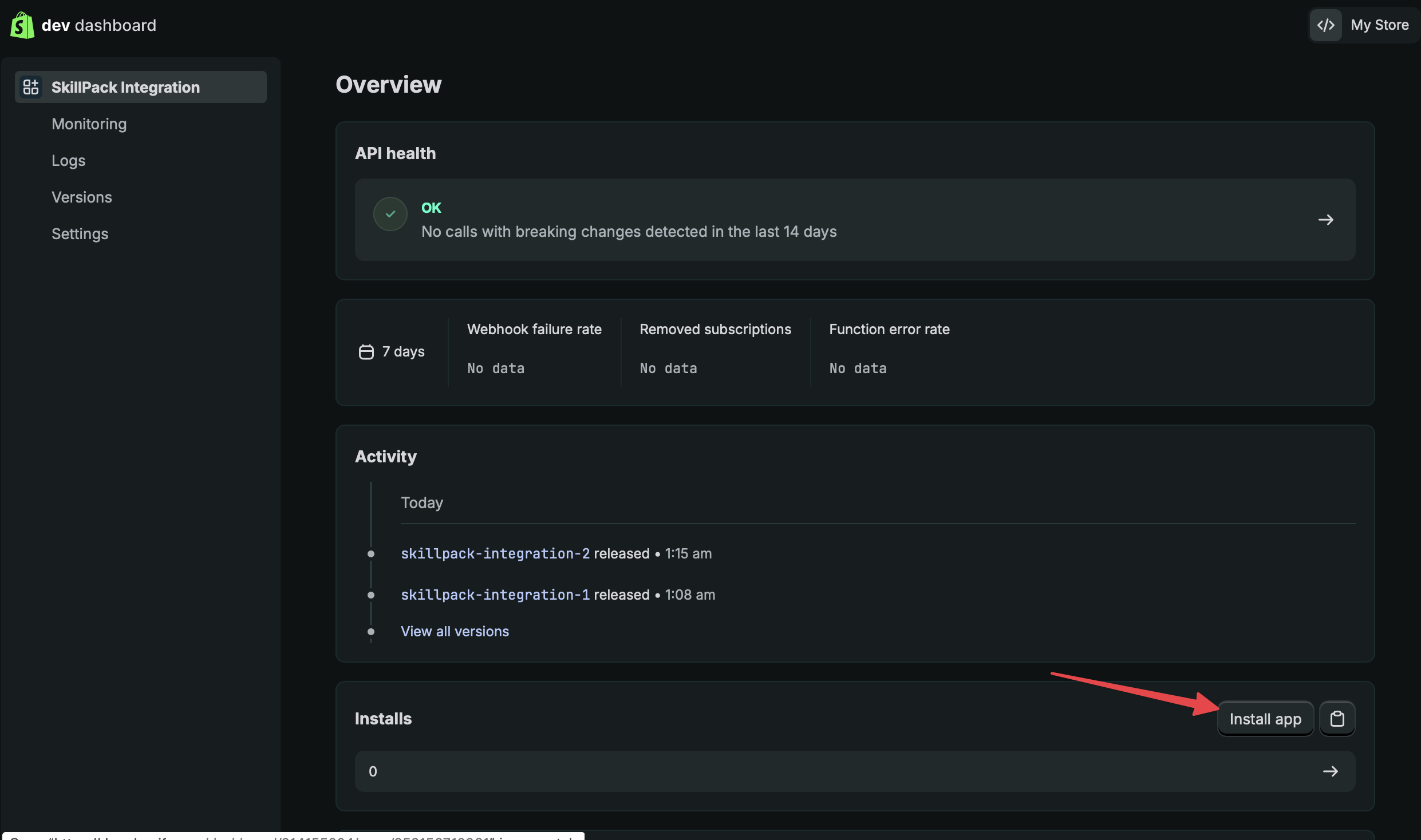
Task: Open Settings in the sidebar
Action: click(80, 233)
